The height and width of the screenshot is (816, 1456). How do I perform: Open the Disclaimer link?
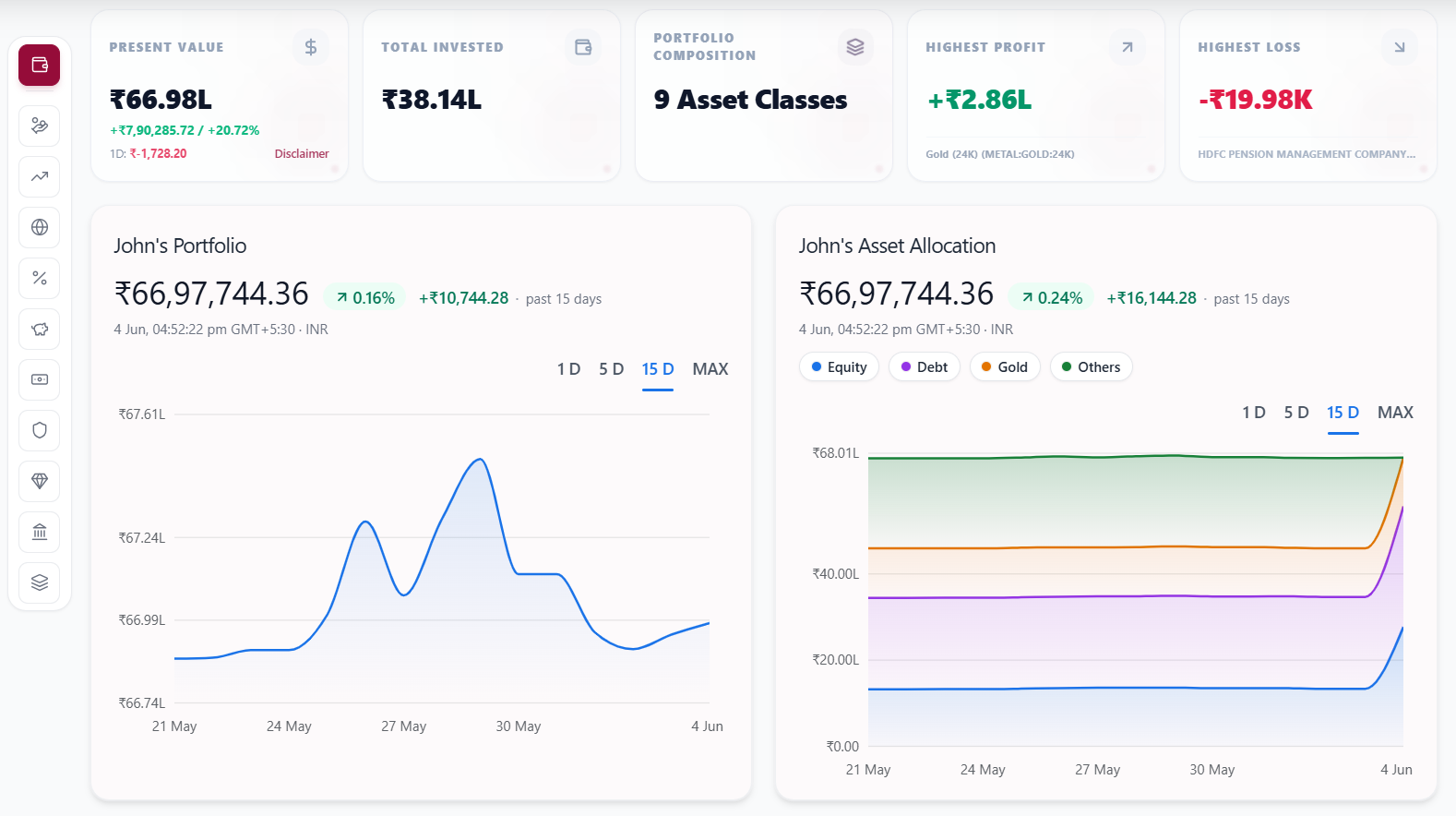(302, 154)
